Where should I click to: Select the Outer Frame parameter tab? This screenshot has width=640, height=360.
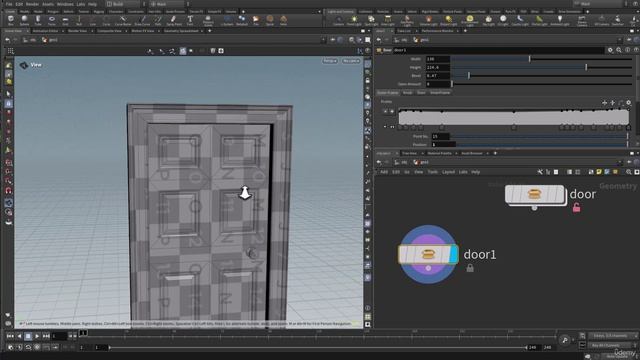point(388,93)
